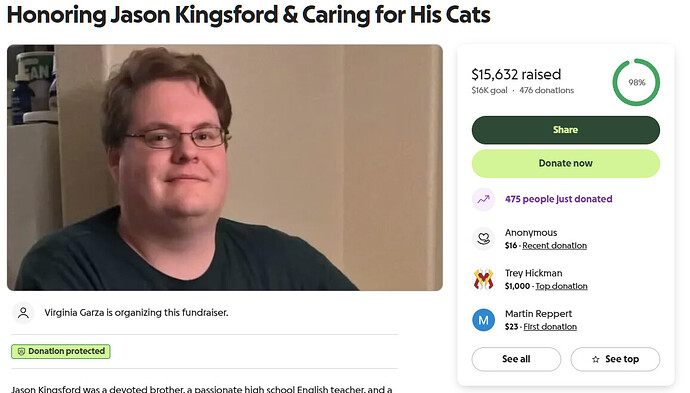This screenshot has width=690, height=393.
Task: Open the Share button
Action: tap(565, 130)
